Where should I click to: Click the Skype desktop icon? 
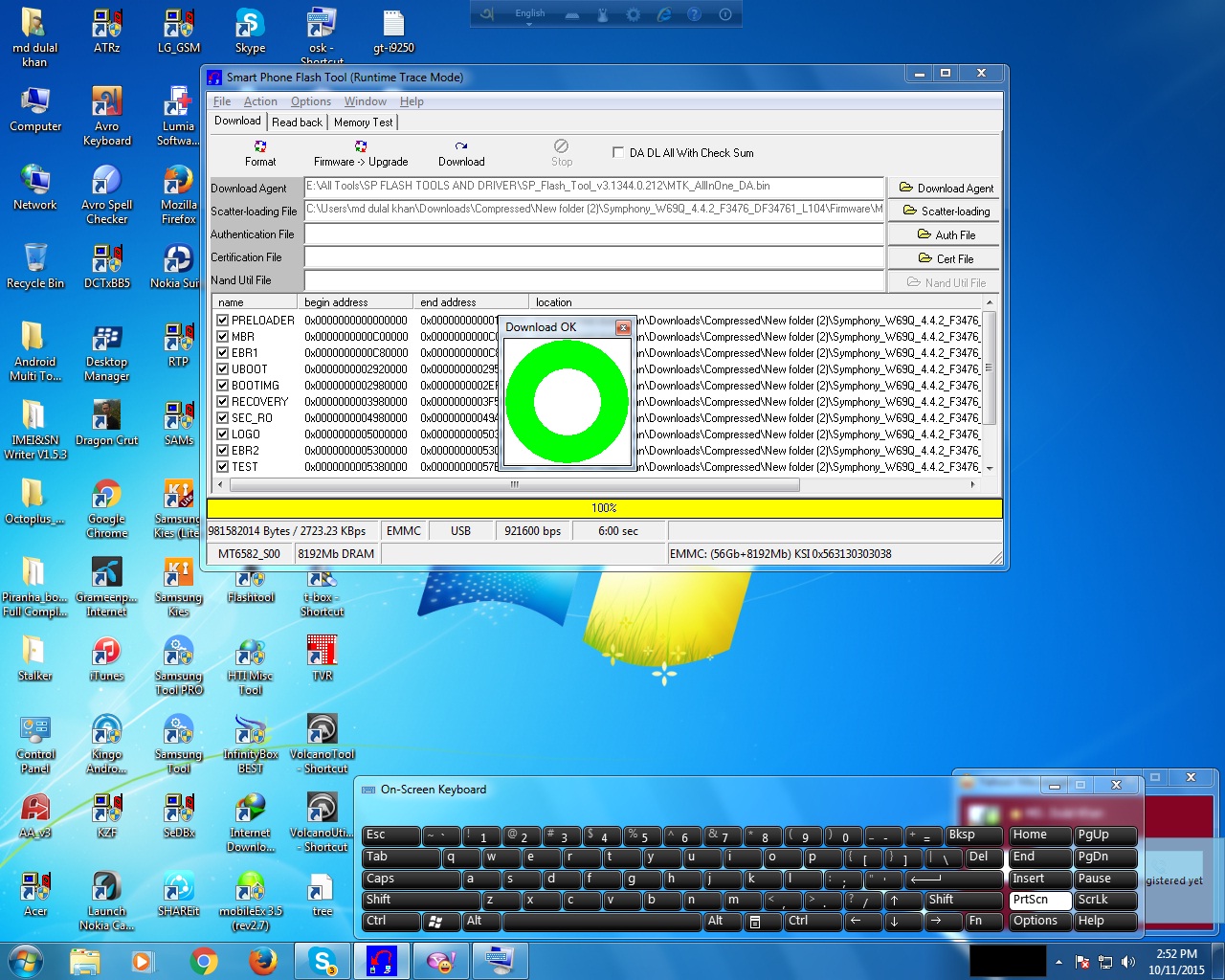[x=250, y=31]
